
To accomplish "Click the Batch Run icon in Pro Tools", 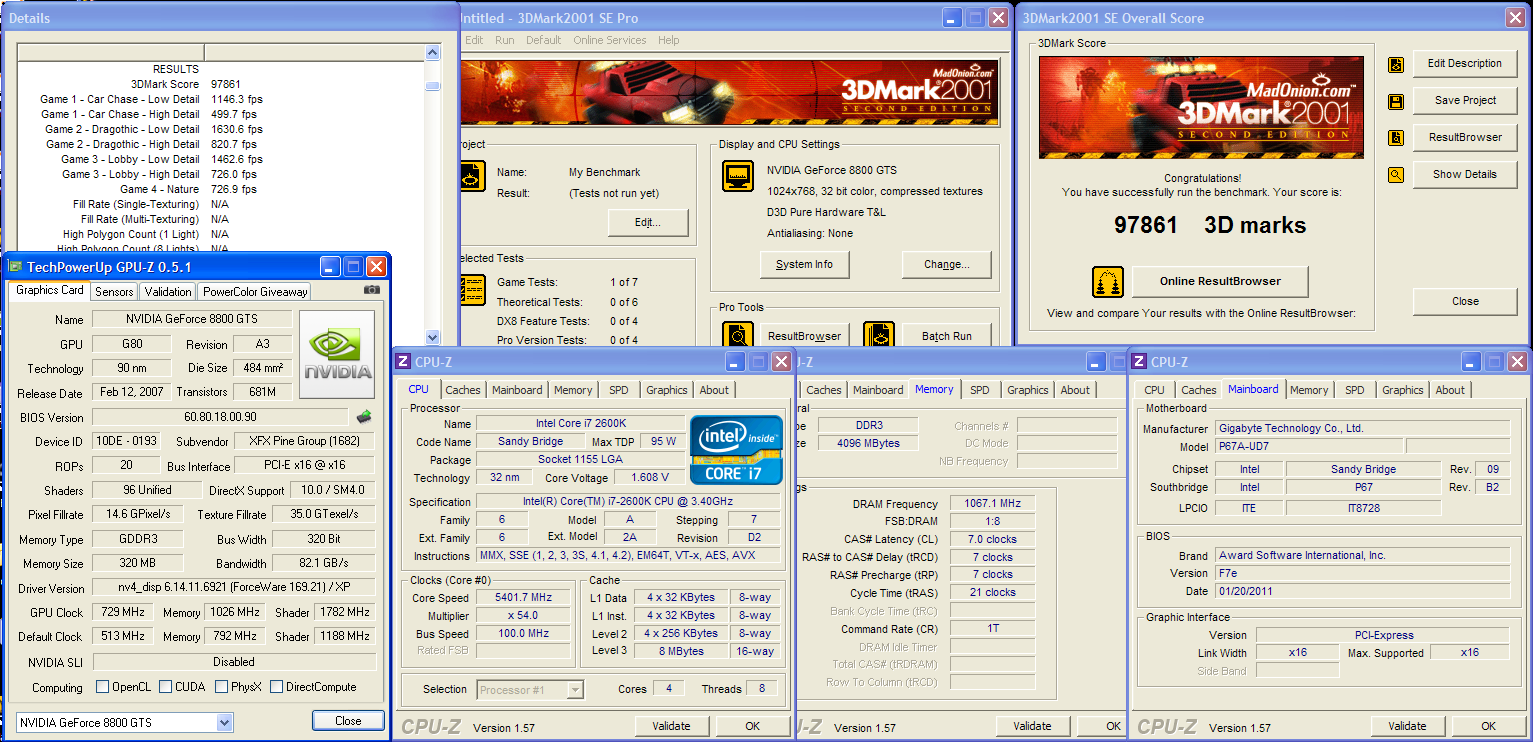I will click(878, 335).
